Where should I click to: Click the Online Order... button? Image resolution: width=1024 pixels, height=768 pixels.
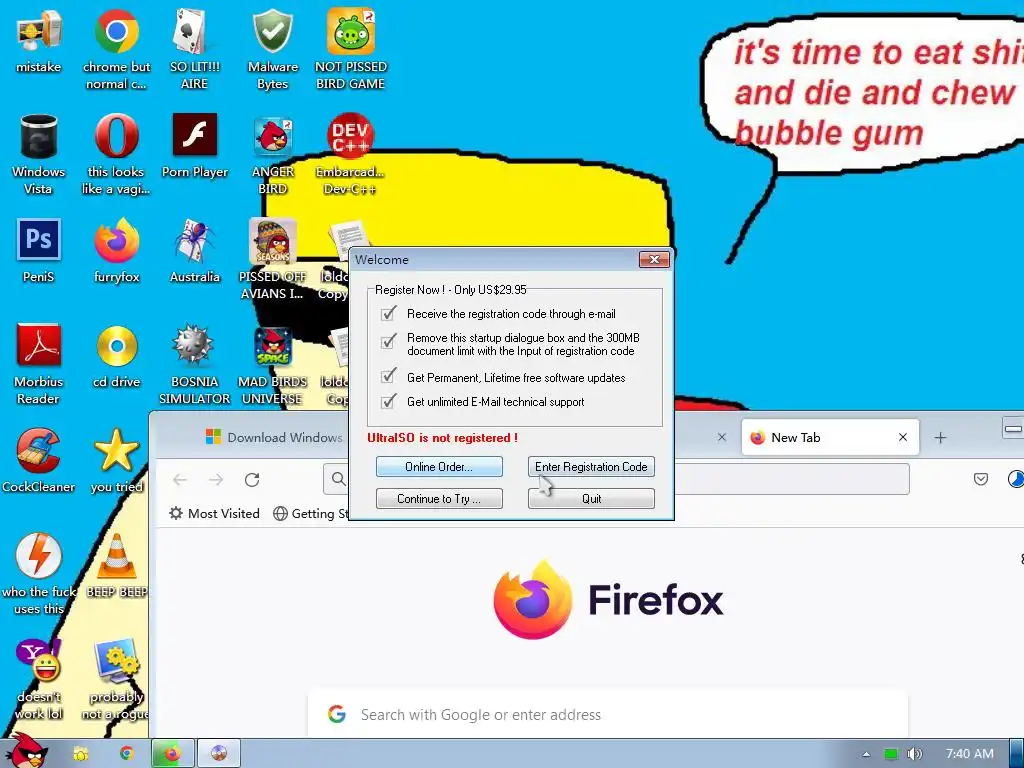pyautogui.click(x=439, y=466)
